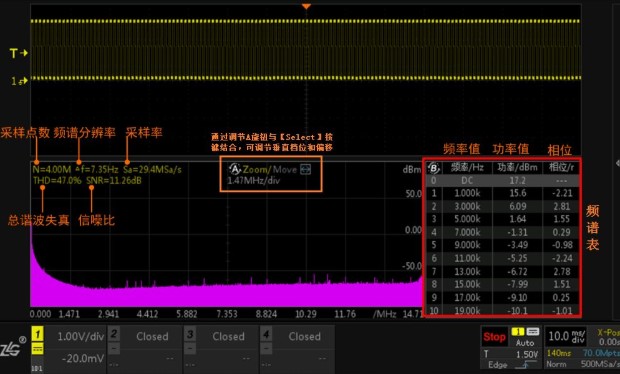Click the T icon in trigger panel

coord(486,354)
